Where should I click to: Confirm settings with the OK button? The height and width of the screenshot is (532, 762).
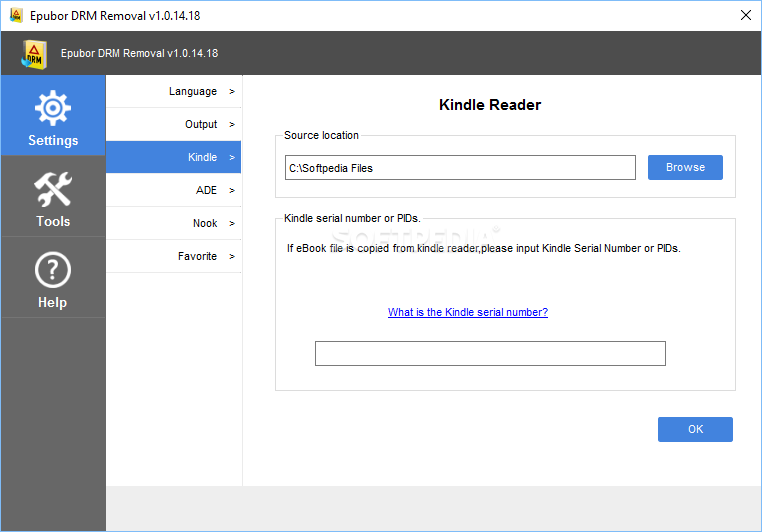click(x=695, y=429)
